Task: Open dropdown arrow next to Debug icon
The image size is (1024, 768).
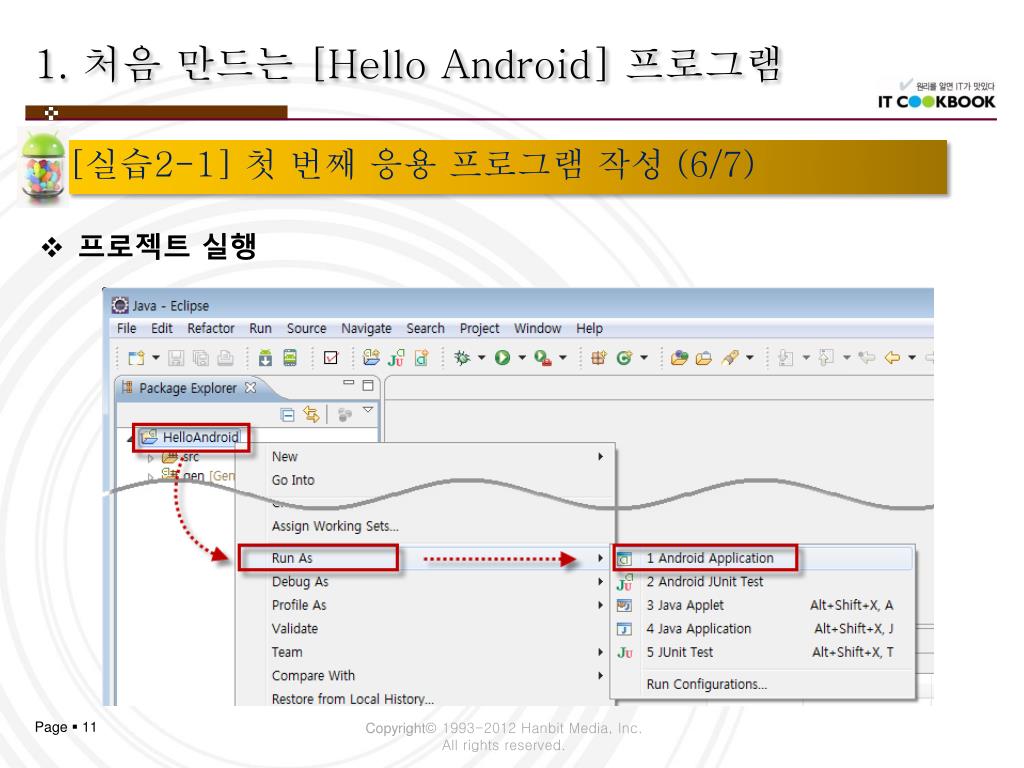Action: (482, 358)
